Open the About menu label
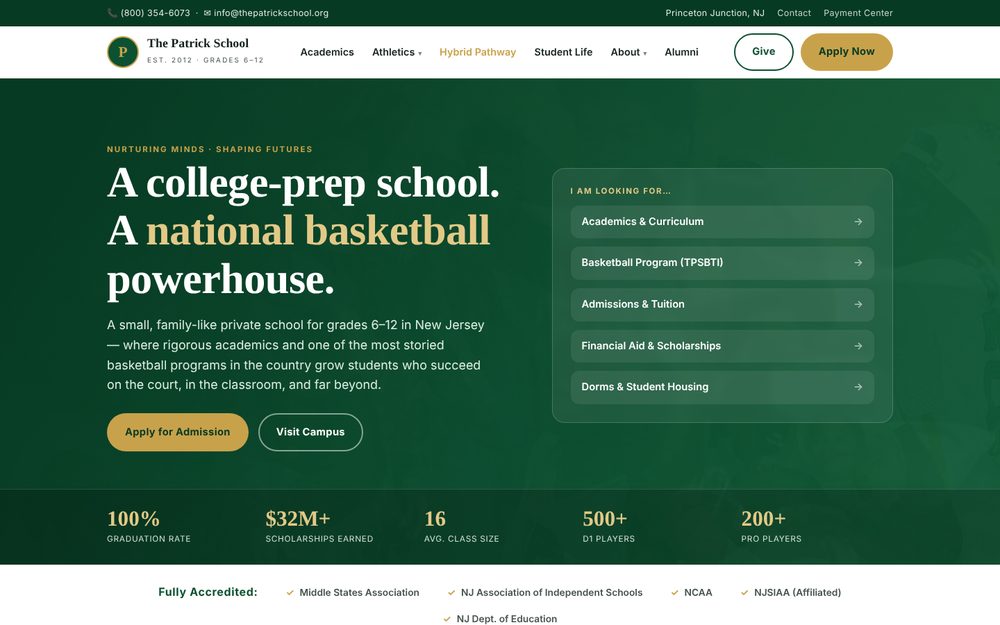The width and height of the screenshot is (1000, 625). click(625, 52)
